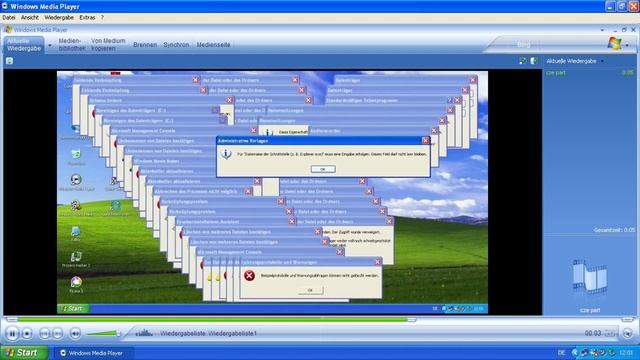Viewport: 640px width, 360px height.
Task: Click the icon right of the time display
Action: pyautogui.click(x=610, y=333)
